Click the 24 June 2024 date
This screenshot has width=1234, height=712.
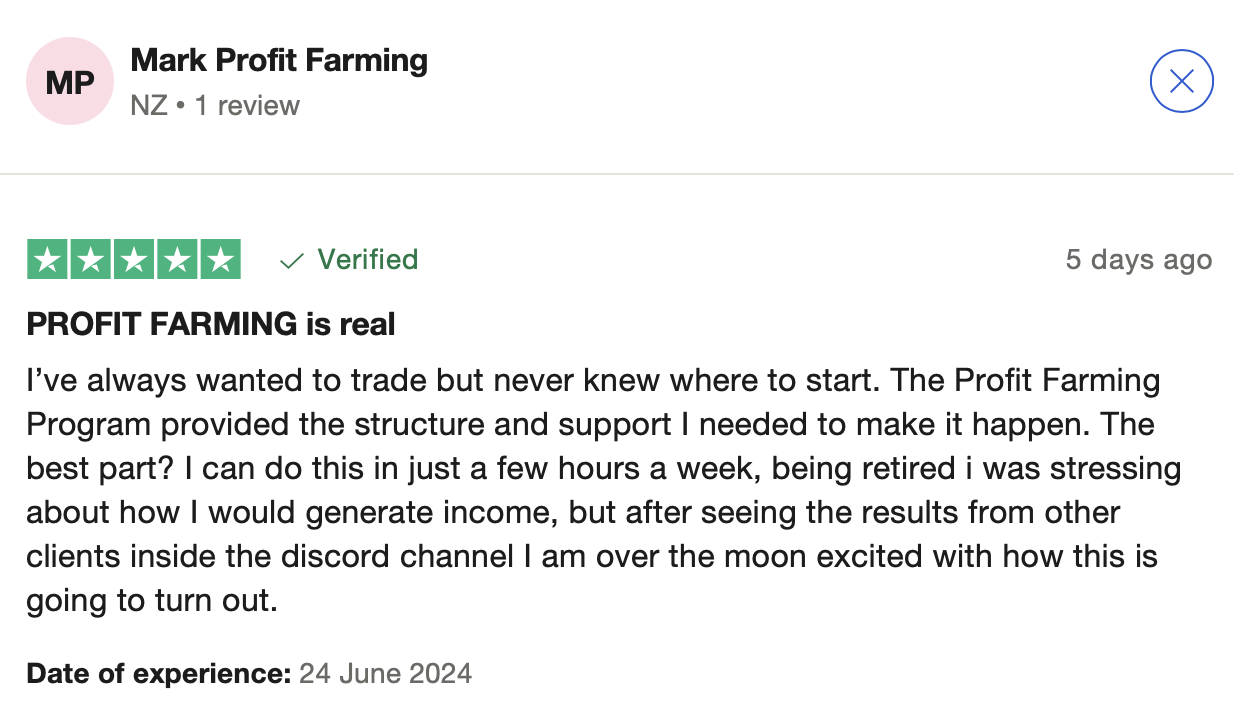coord(385,673)
